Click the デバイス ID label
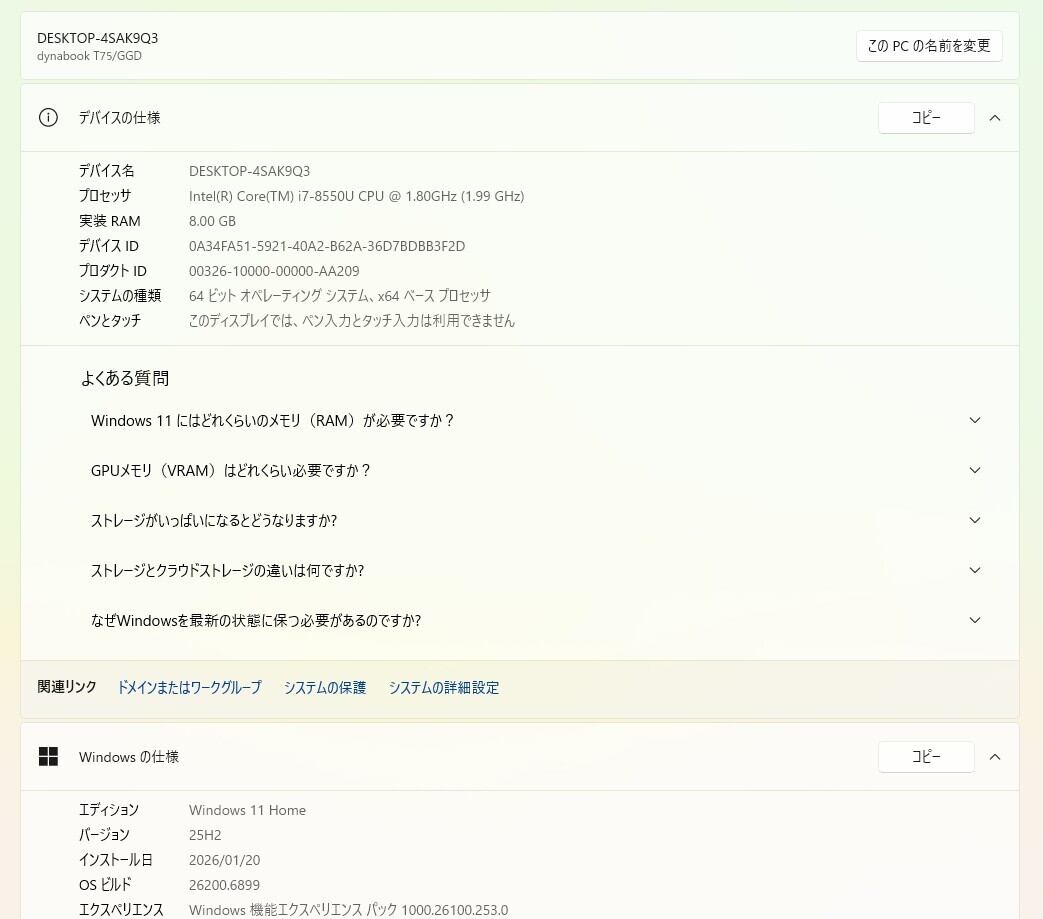The image size is (1043, 919). pos(108,246)
